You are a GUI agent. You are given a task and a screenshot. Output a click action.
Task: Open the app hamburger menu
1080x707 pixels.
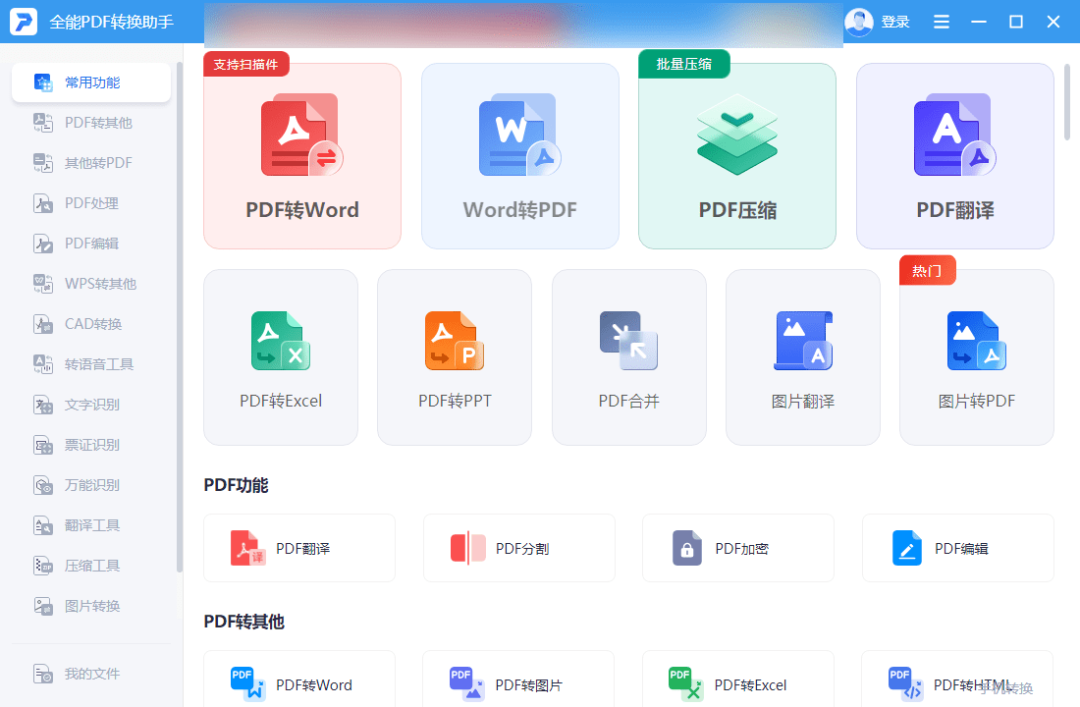click(x=940, y=21)
